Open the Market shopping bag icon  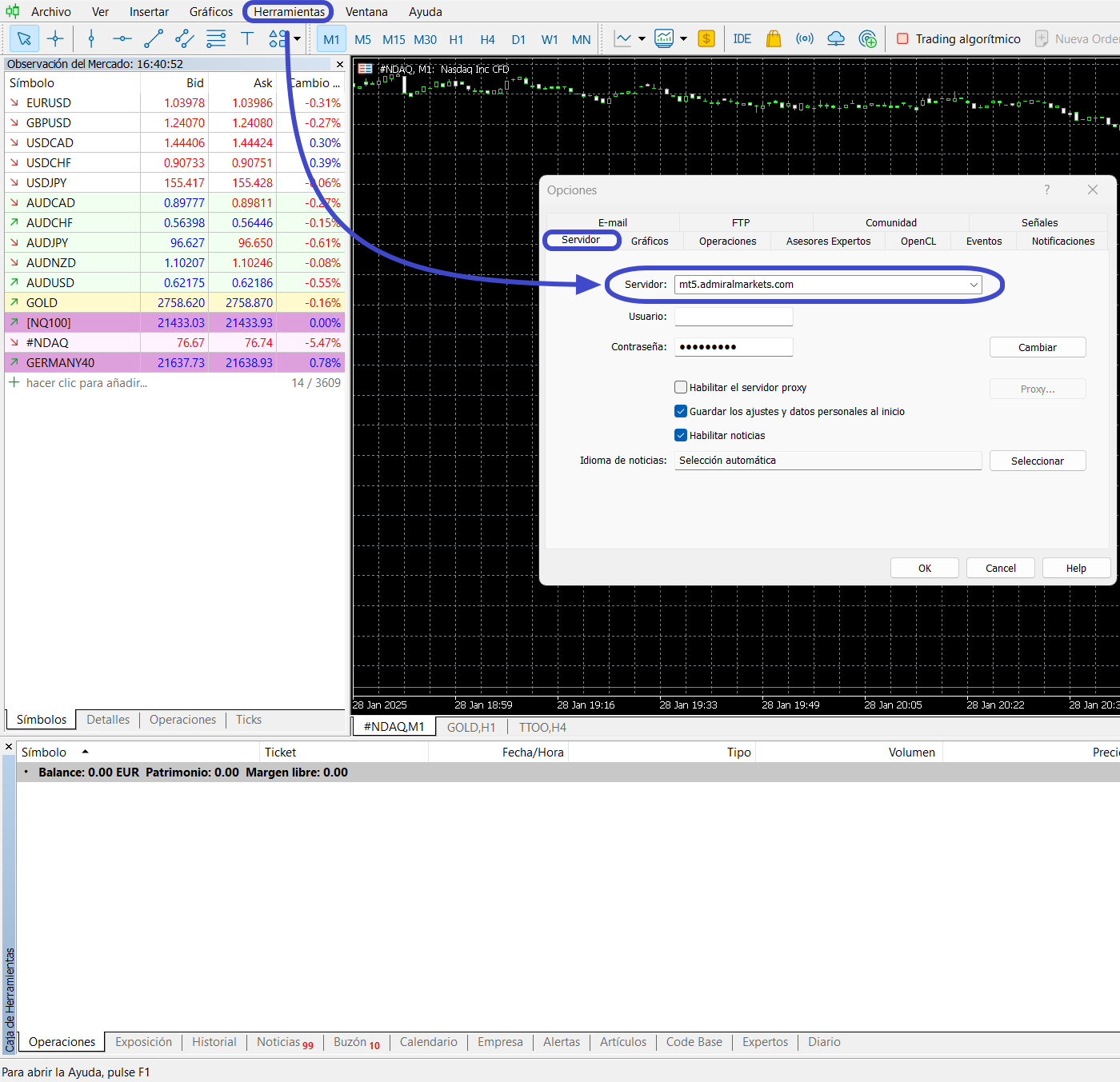tap(774, 38)
